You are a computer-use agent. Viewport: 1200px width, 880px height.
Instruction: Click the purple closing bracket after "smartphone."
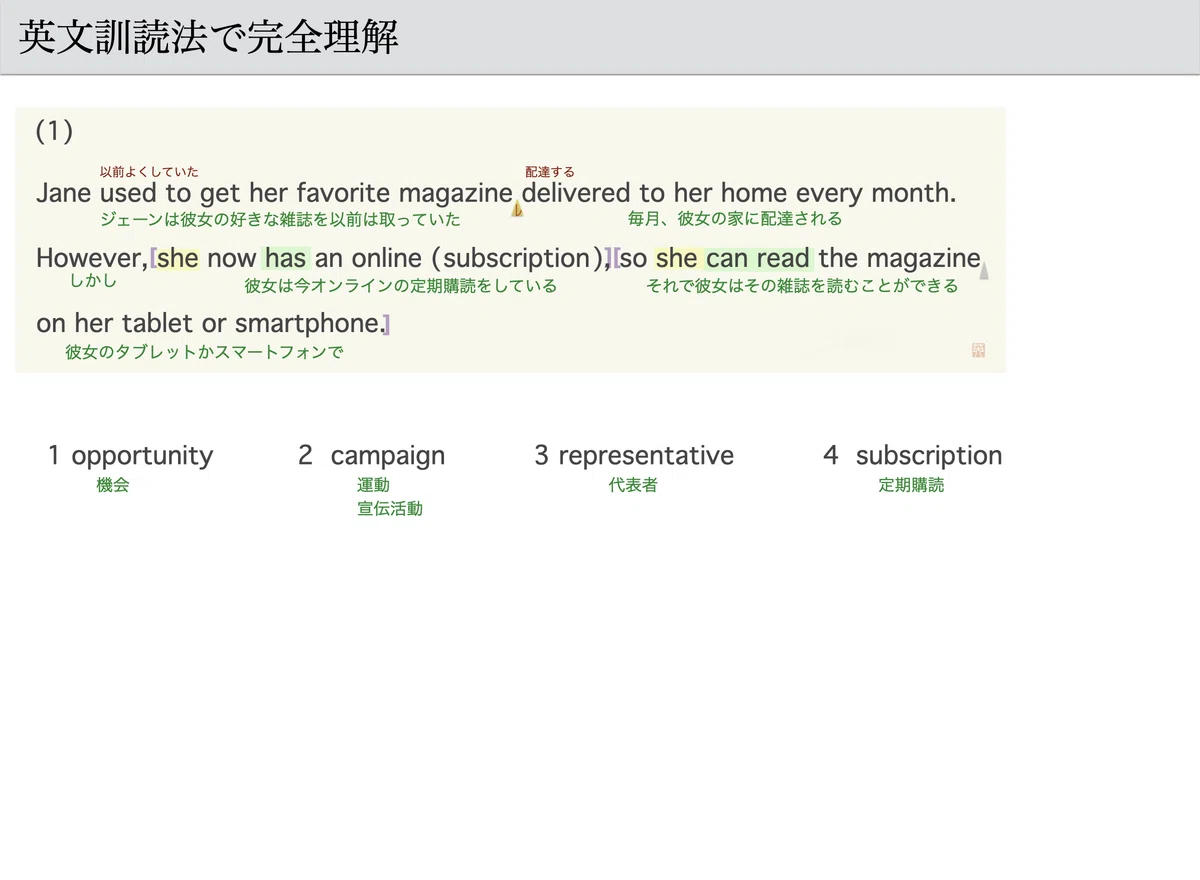point(386,324)
